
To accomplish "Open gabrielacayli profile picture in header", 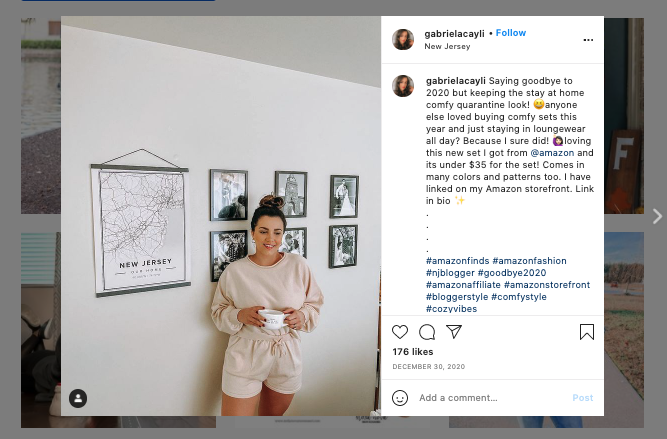I will (403, 39).
